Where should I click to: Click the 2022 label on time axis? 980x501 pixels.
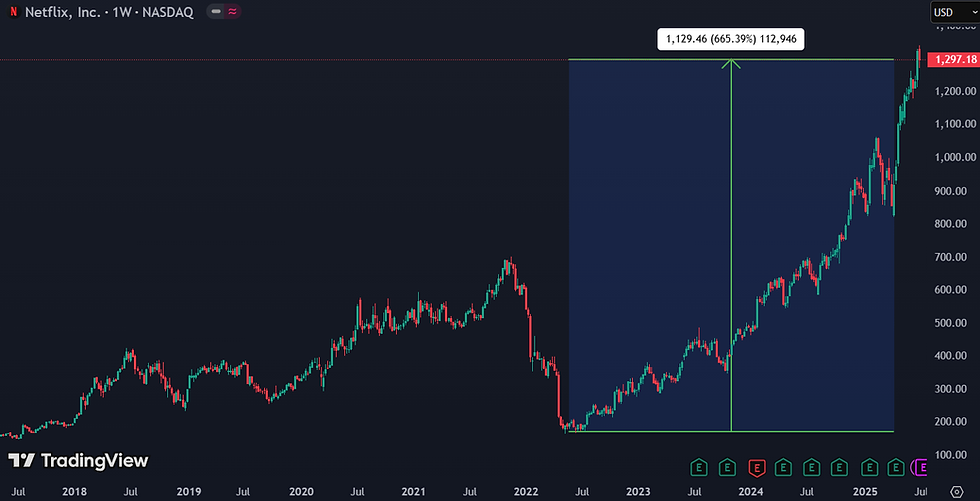527,492
